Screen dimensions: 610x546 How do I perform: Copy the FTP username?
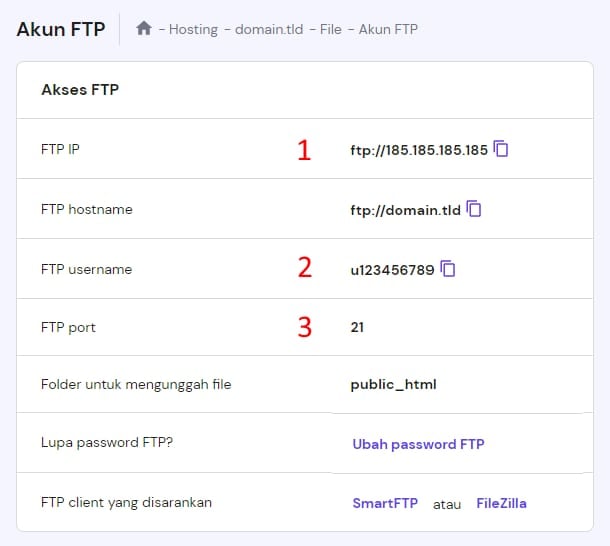pyautogui.click(x=449, y=268)
